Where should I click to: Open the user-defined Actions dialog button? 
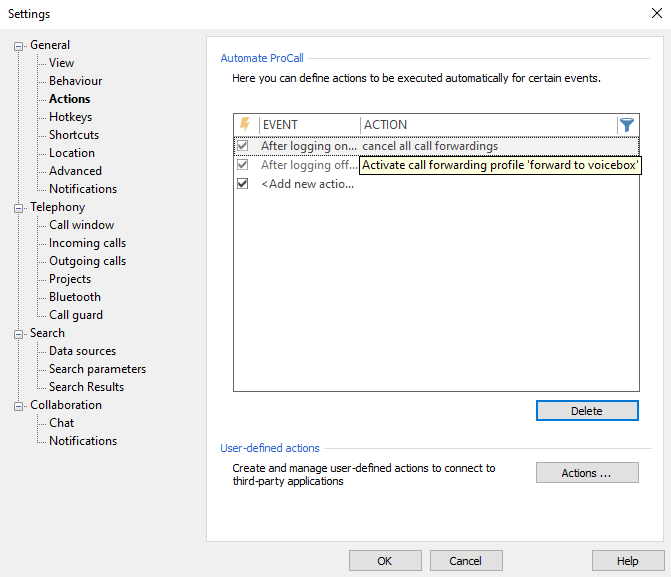[586, 473]
